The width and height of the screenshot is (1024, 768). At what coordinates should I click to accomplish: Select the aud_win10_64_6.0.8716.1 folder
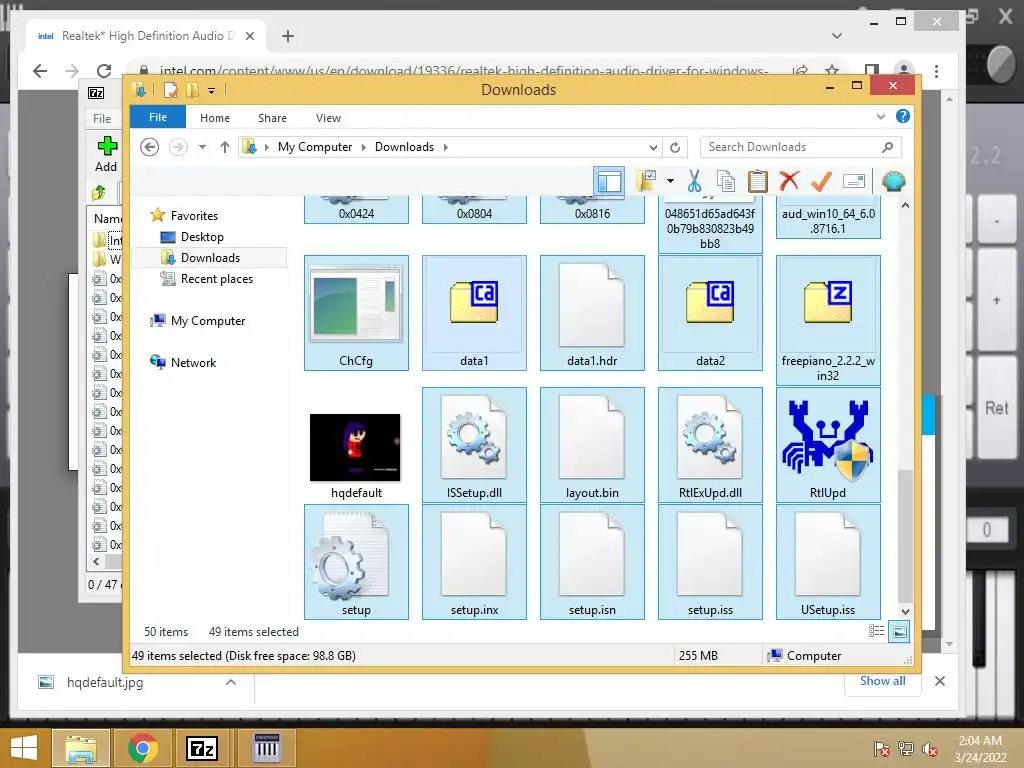(x=828, y=217)
